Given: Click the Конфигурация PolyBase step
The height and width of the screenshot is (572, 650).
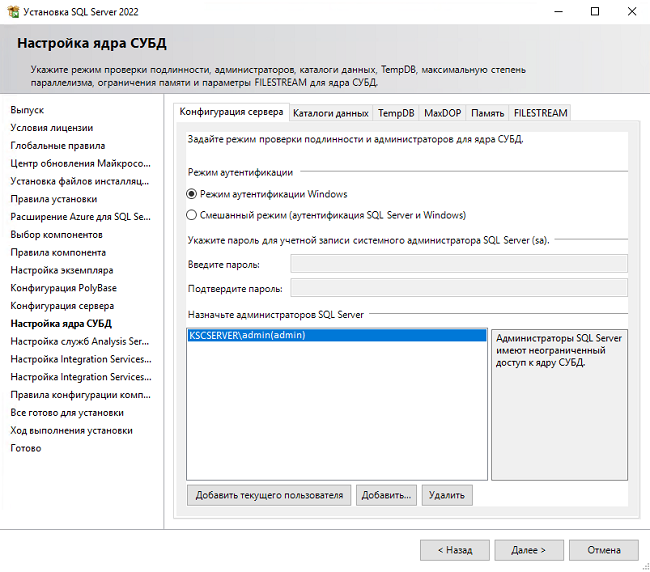Looking at the screenshot, I should coord(63,288).
